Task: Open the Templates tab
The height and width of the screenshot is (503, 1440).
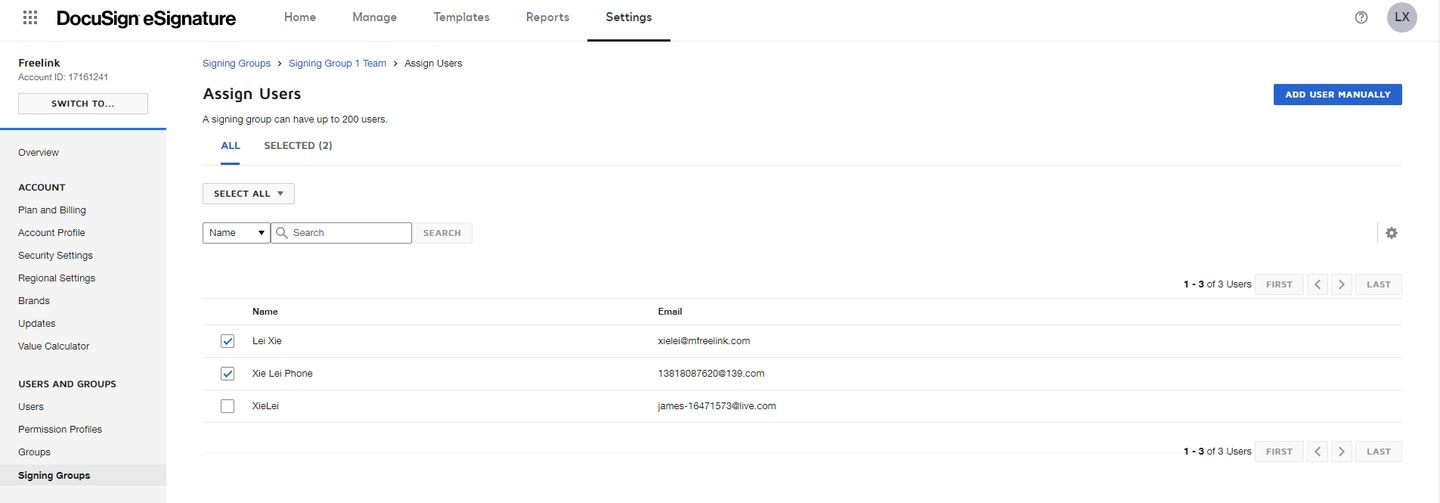Action: click(462, 18)
